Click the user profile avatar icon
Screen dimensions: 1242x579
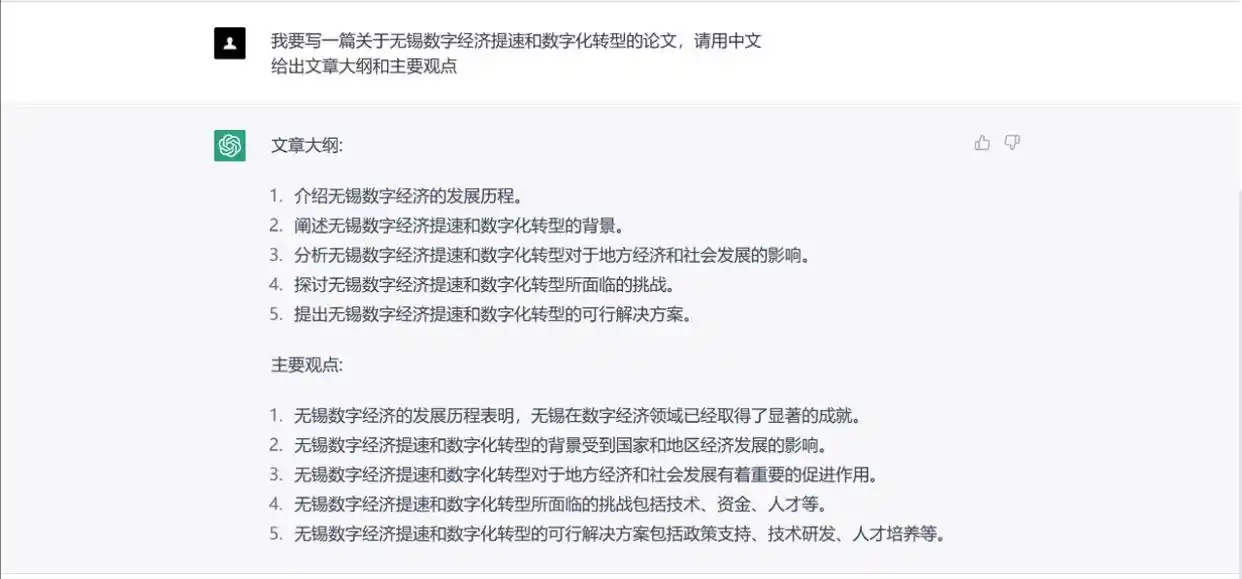pyautogui.click(x=230, y=43)
